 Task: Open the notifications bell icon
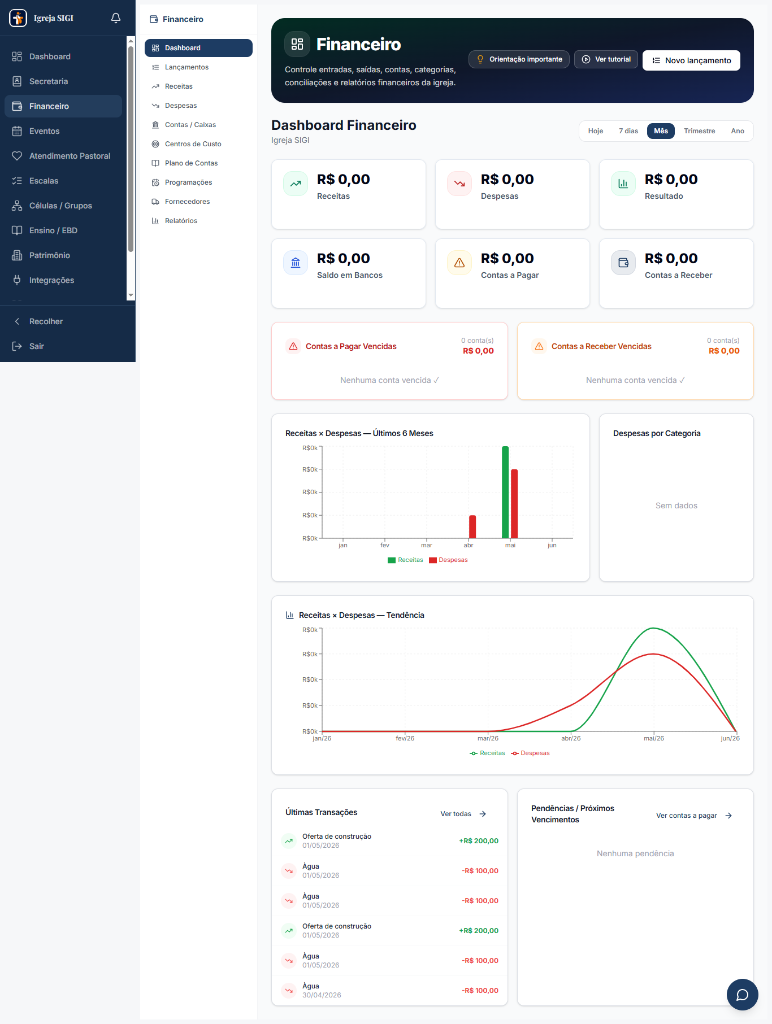click(116, 18)
